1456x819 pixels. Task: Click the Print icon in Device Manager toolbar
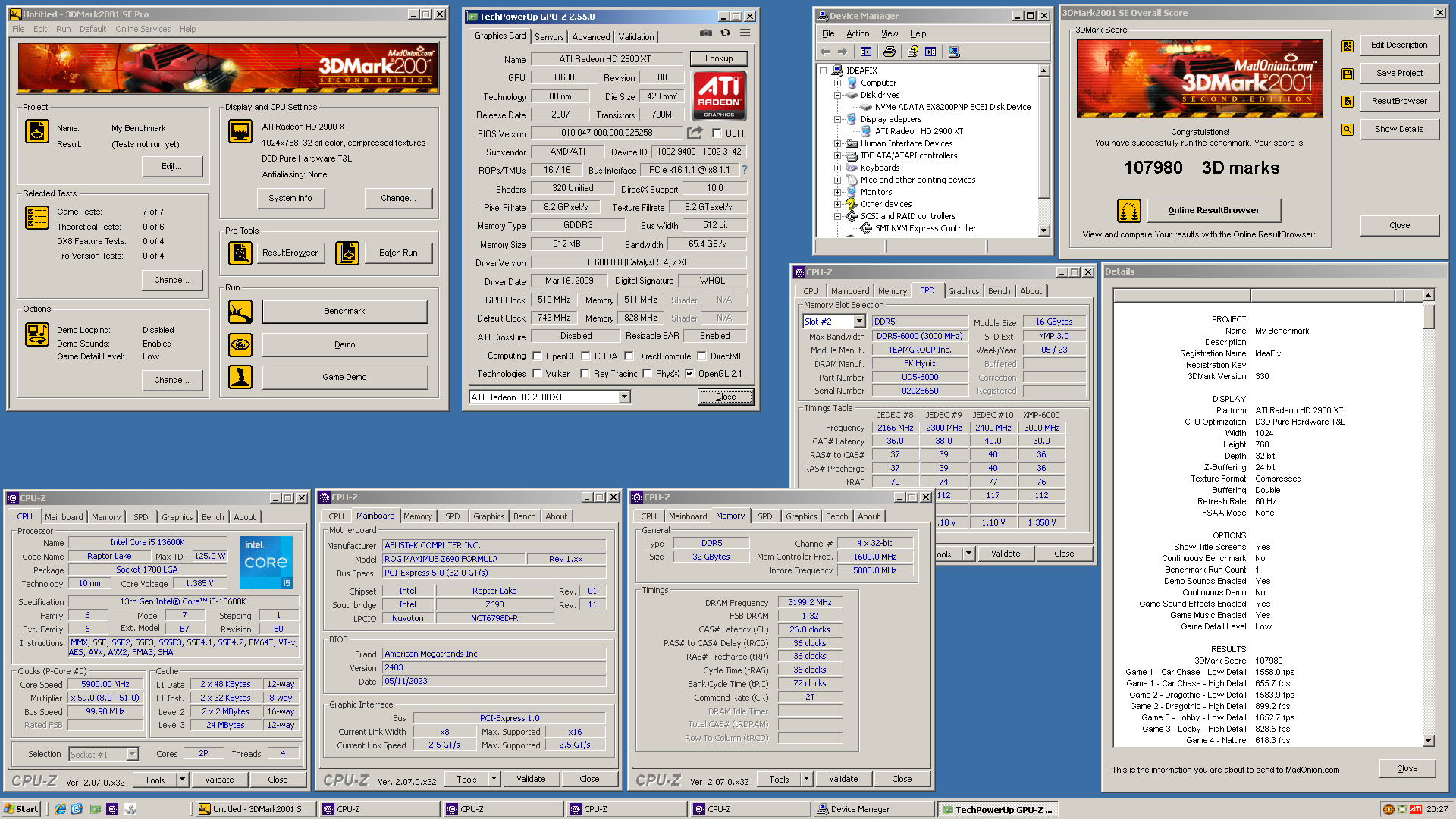(890, 52)
